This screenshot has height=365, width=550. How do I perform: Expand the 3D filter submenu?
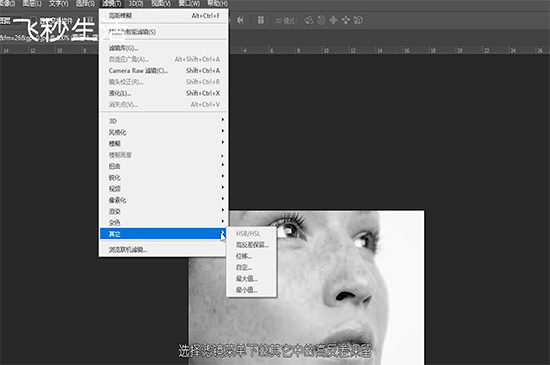(163, 121)
